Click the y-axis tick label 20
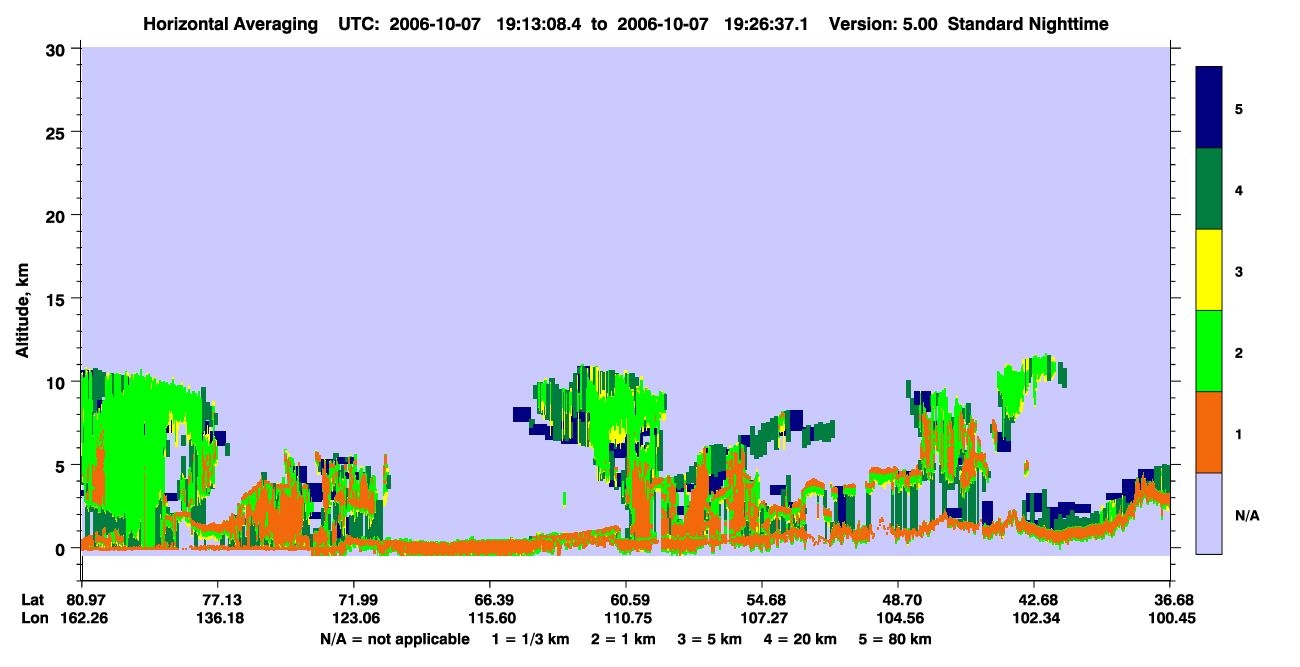1300x667 pixels. pyautogui.click(x=58, y=215)
